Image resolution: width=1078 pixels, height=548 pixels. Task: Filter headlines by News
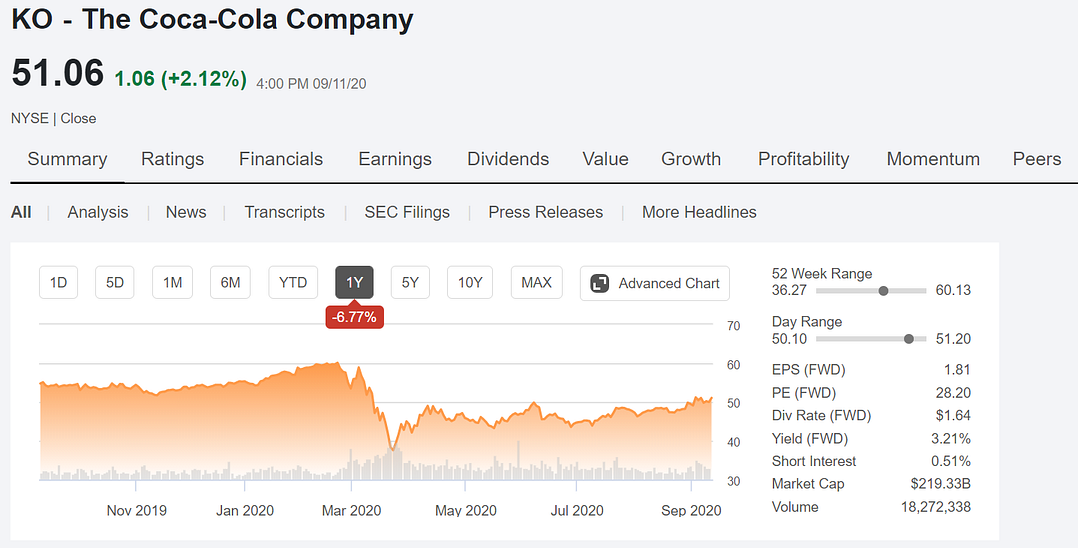click(186, 212)
